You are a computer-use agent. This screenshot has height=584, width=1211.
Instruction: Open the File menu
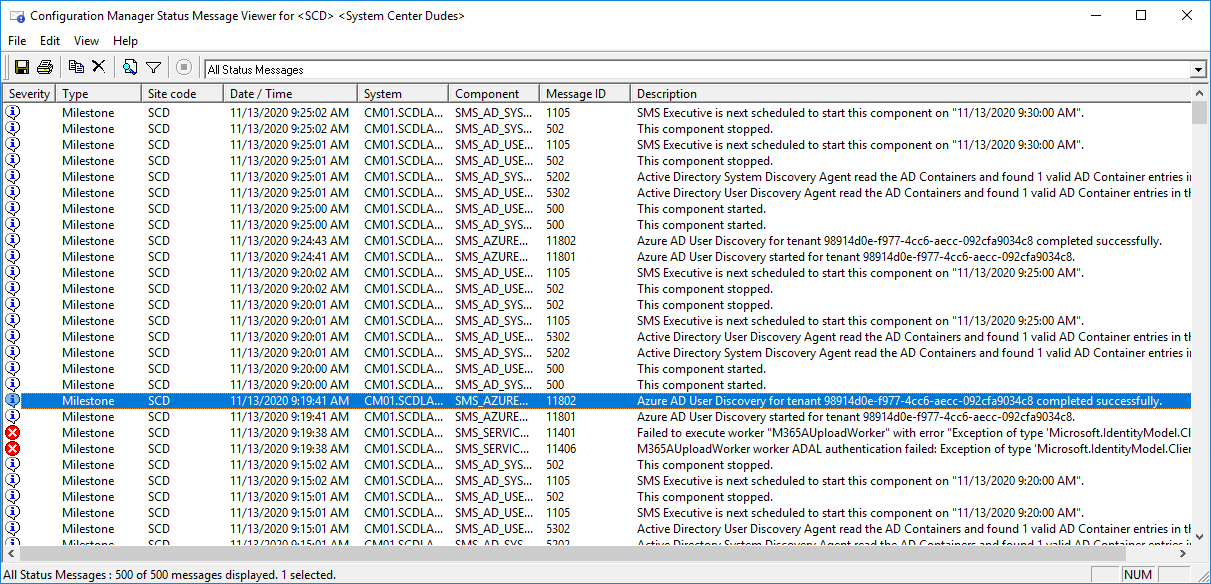[x=16, y=41]
